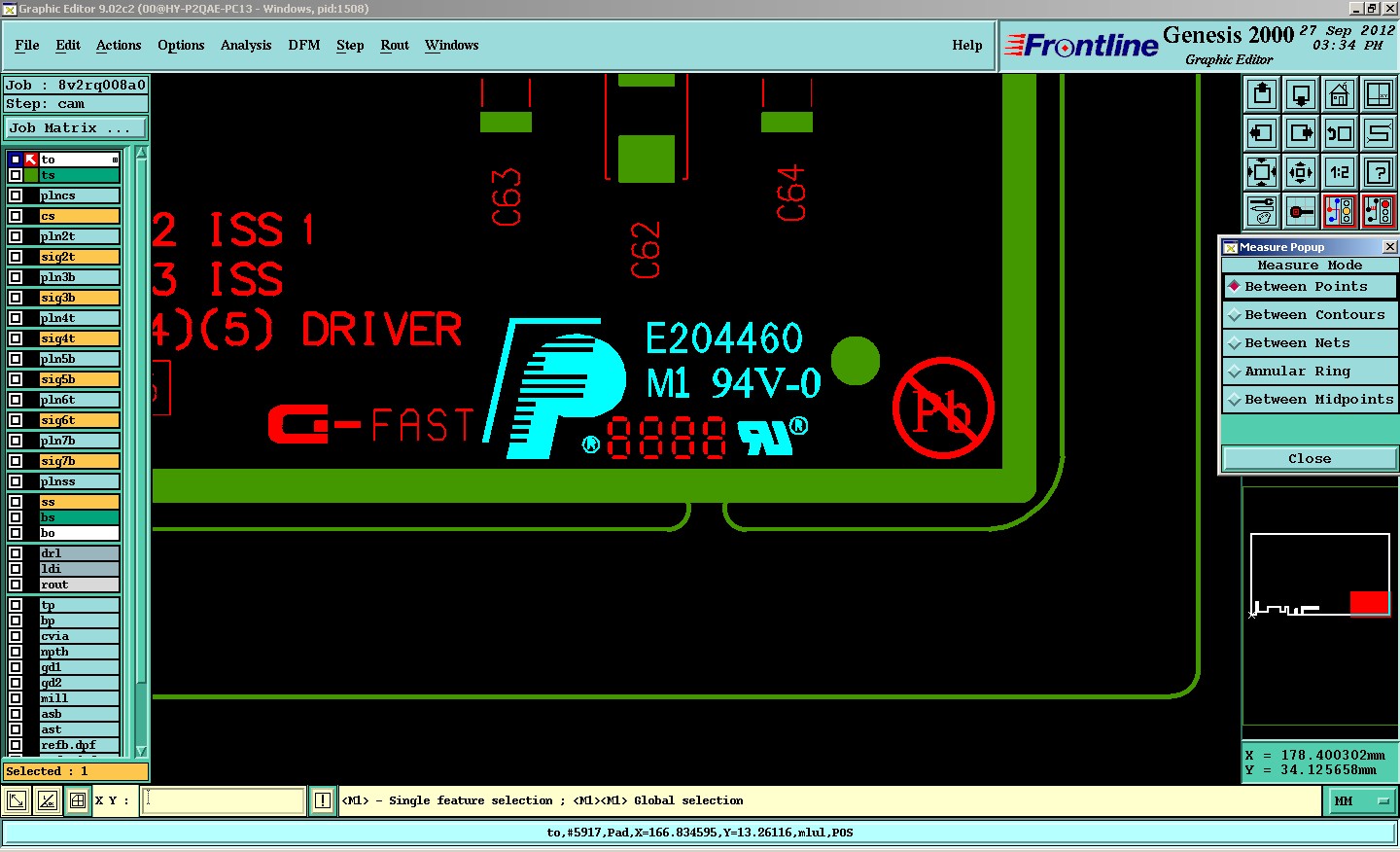This screenshot has width=1400, height=852.
Task: Select the layer named refb.dpf
Action: click(79, 745)
